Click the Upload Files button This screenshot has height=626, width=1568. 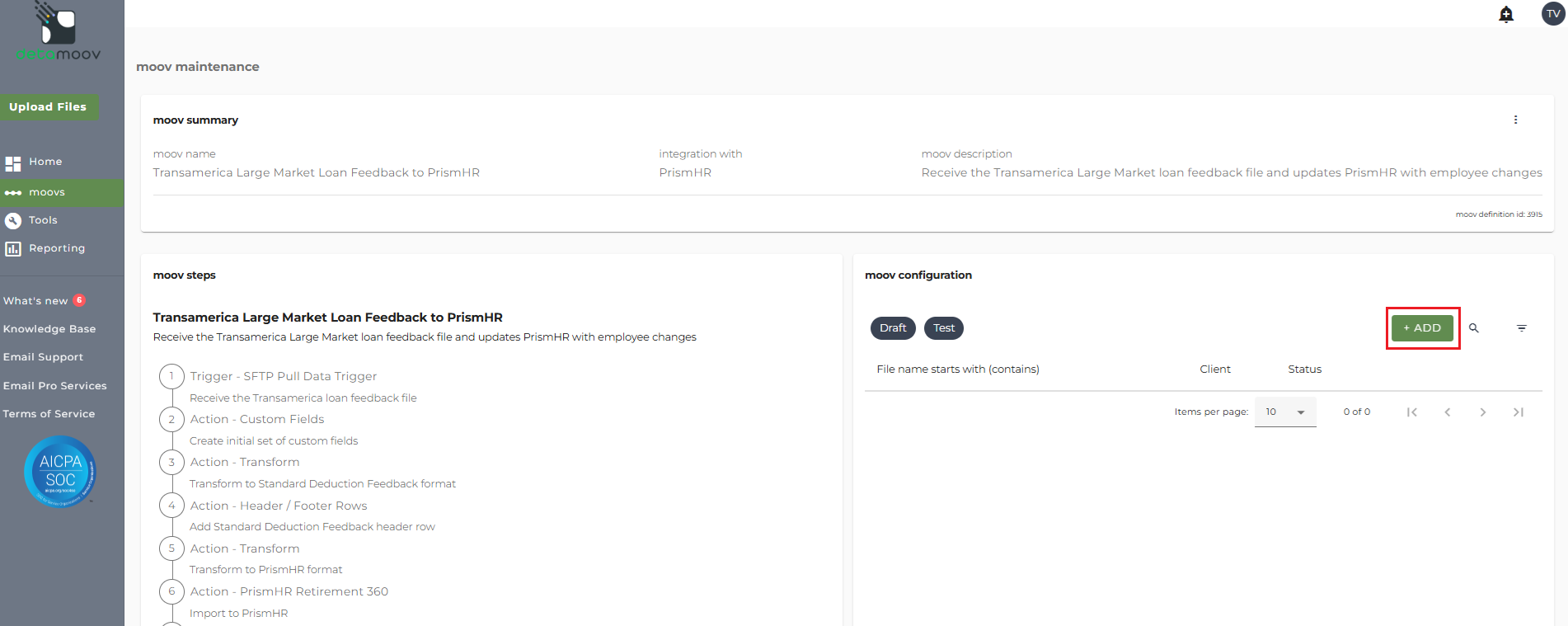[48, 107]
